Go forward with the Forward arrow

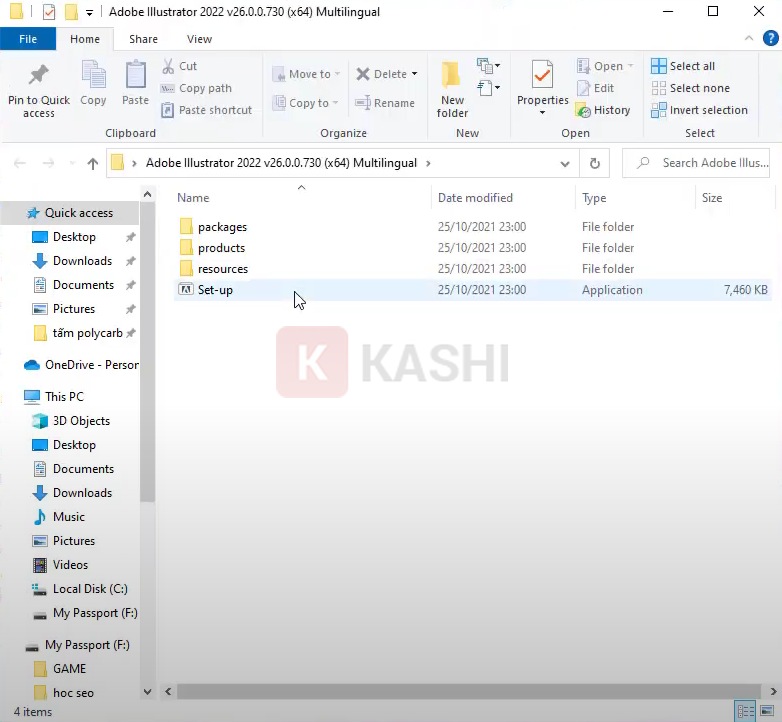pos(48,163)
